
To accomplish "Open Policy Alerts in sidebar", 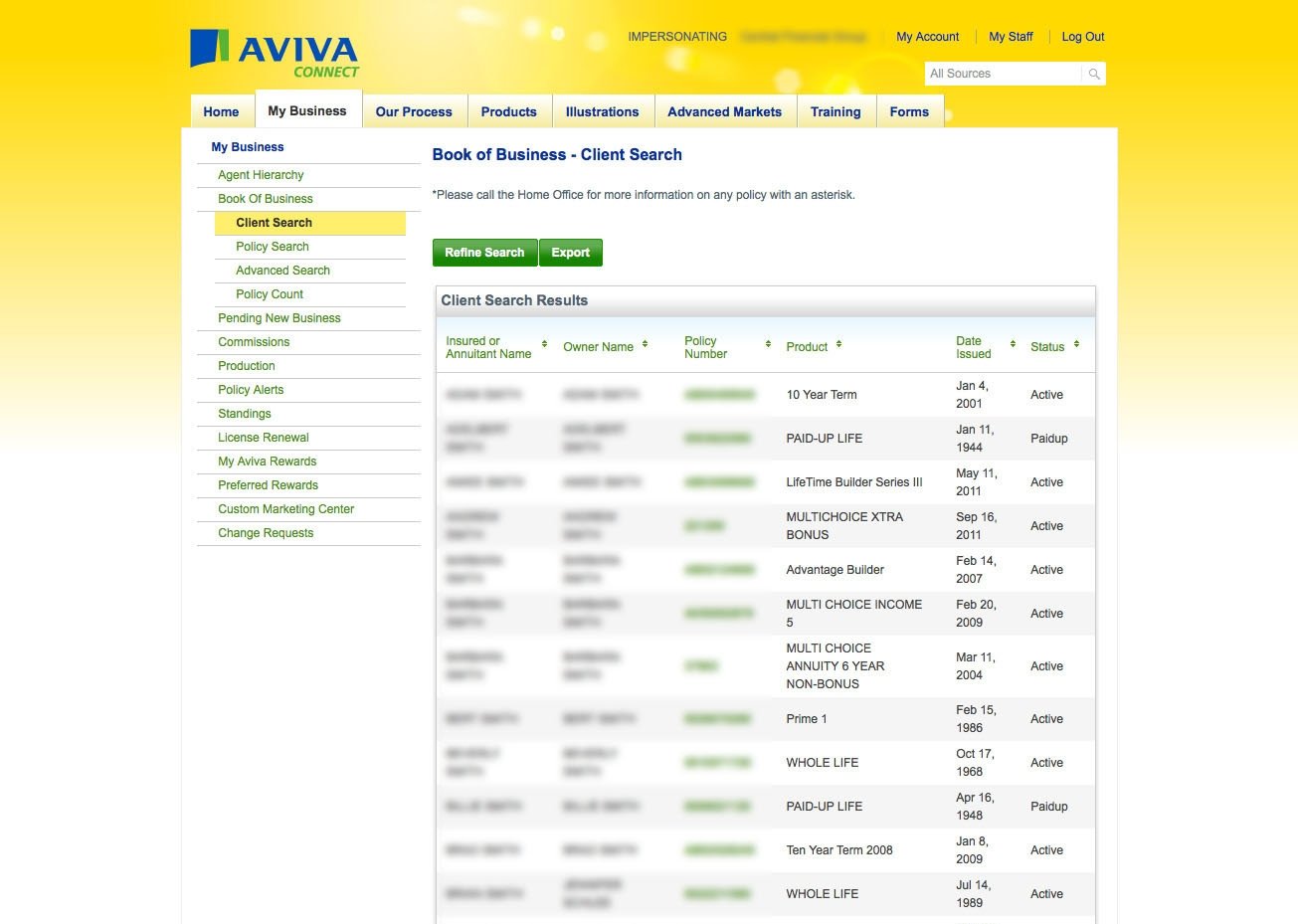I will 251,390.
